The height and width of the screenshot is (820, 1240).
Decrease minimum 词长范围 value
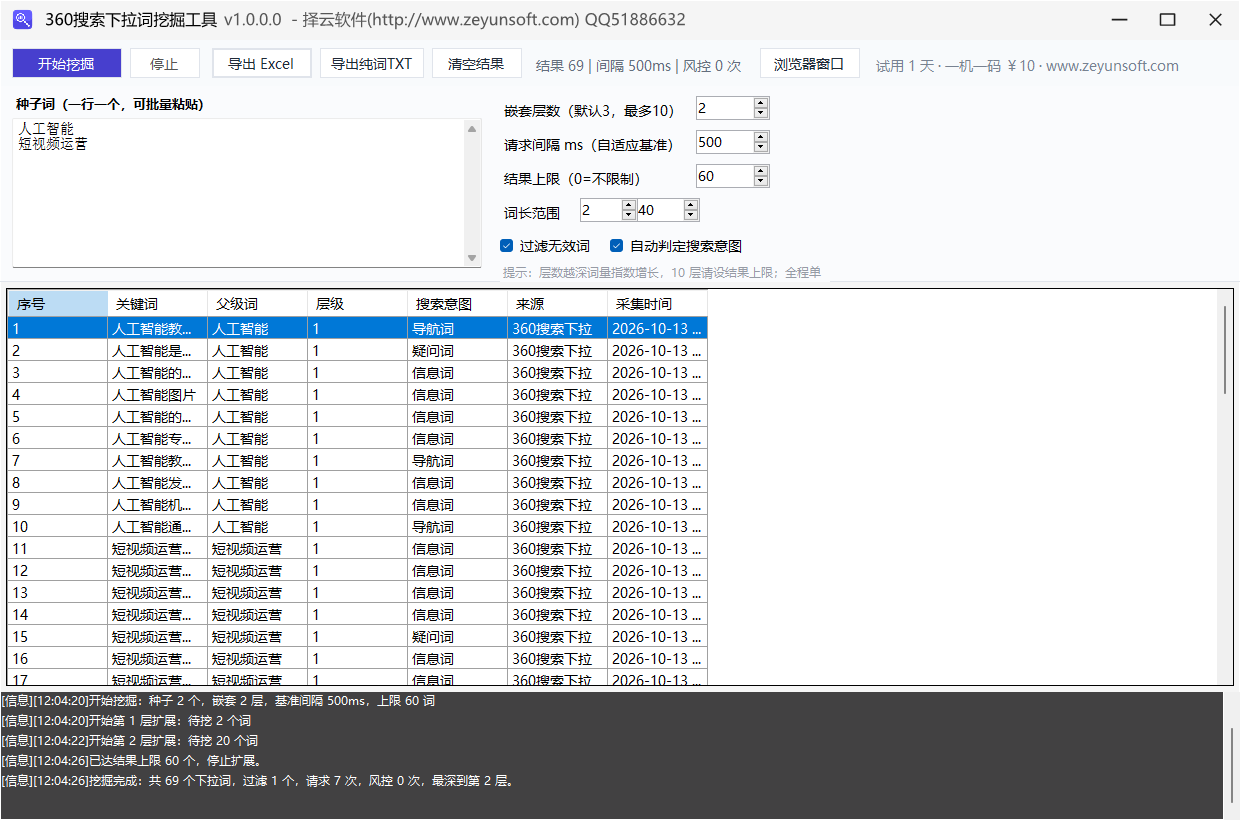pyautogui.click(x=629, y=215)
